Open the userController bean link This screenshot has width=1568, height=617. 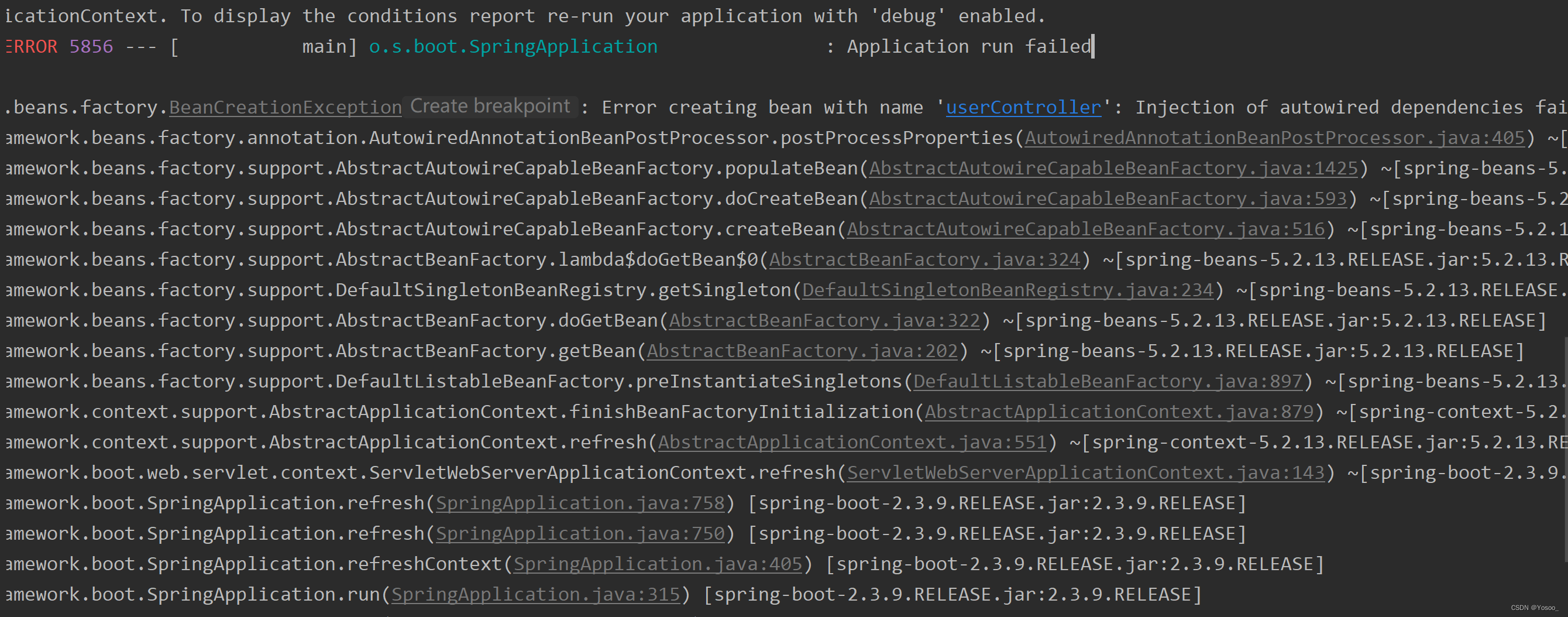pyautogui.click(x=1023, y=107)
